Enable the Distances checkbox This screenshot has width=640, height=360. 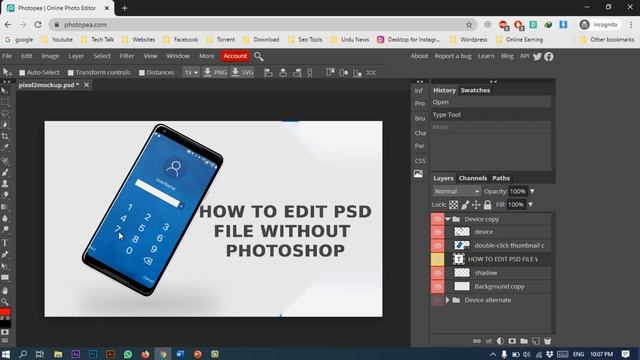pyautogui.click(x=142, y=73)
